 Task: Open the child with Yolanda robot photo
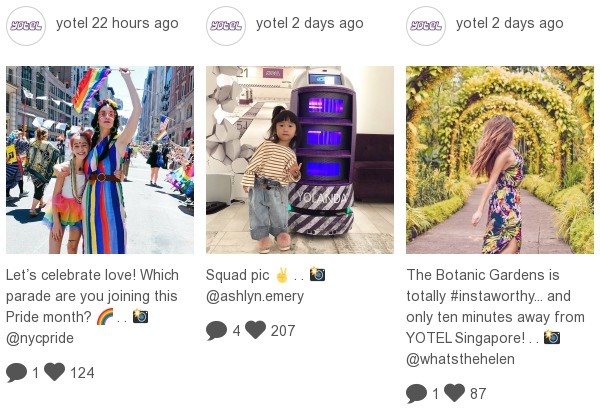point(300,160)
